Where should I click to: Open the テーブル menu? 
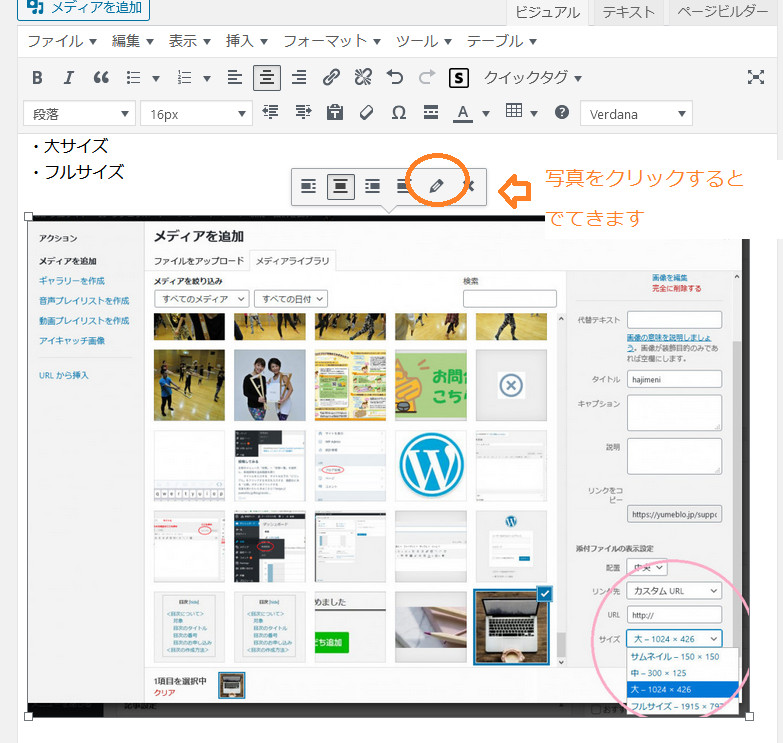pyautogui.click(x=501, y=41)
